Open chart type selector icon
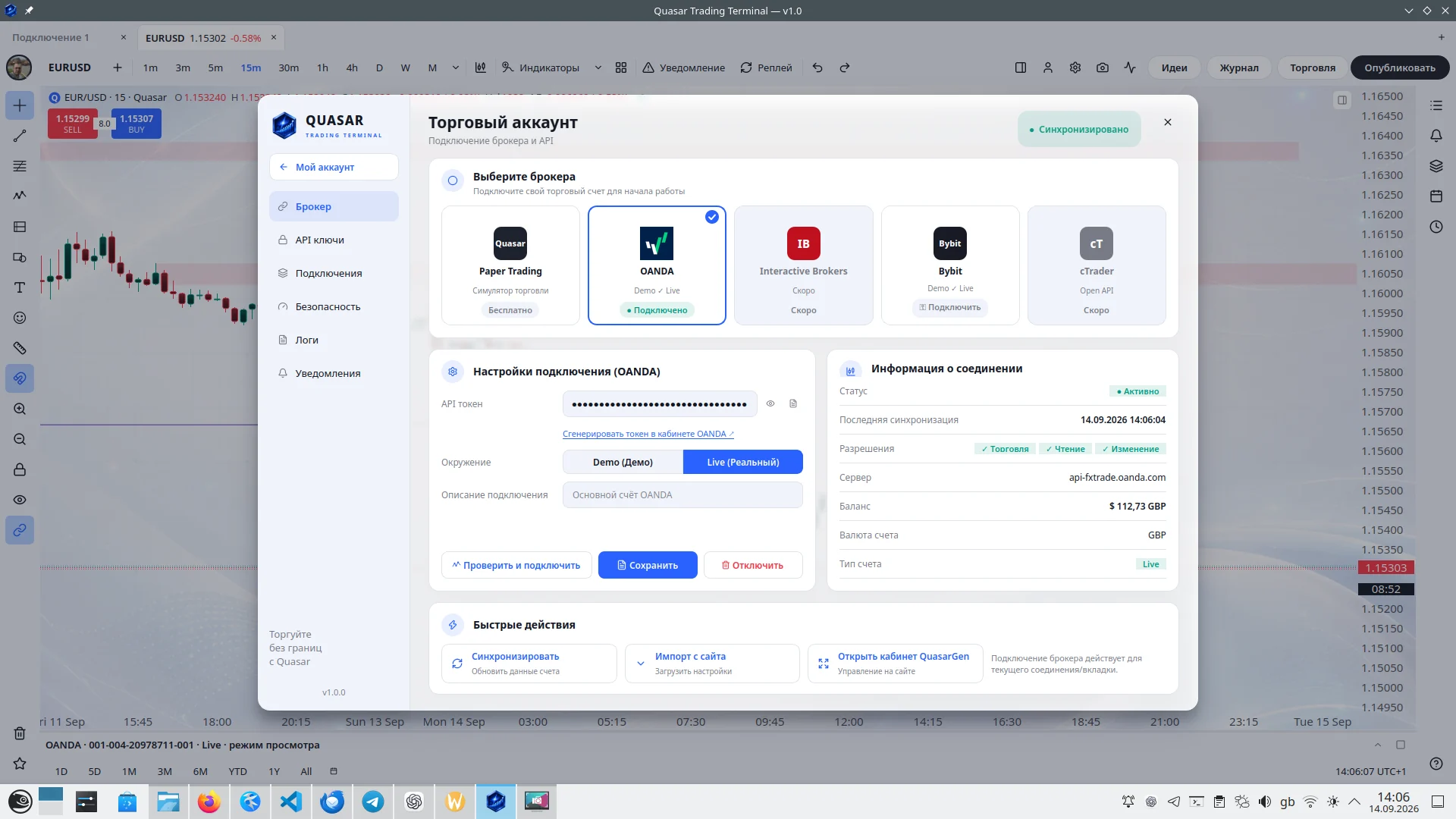The height and width of the screenshot is (819, 1456). [481, 67]
